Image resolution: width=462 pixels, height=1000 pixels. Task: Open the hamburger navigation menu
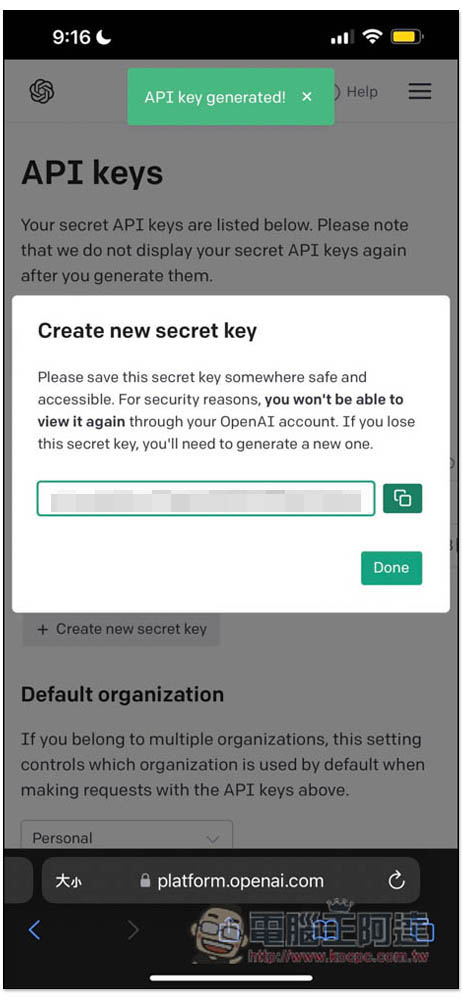pyautogui.click(x=420, y=91)
